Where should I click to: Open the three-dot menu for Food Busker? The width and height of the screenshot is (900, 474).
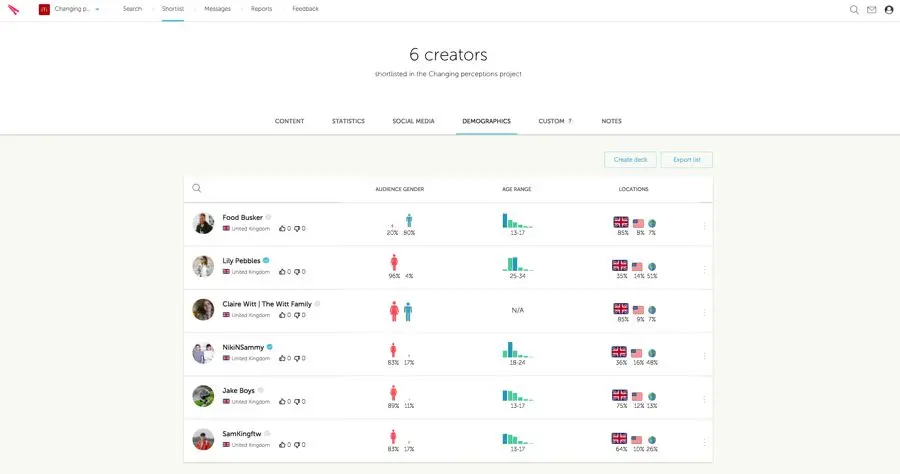coord(704,225)
